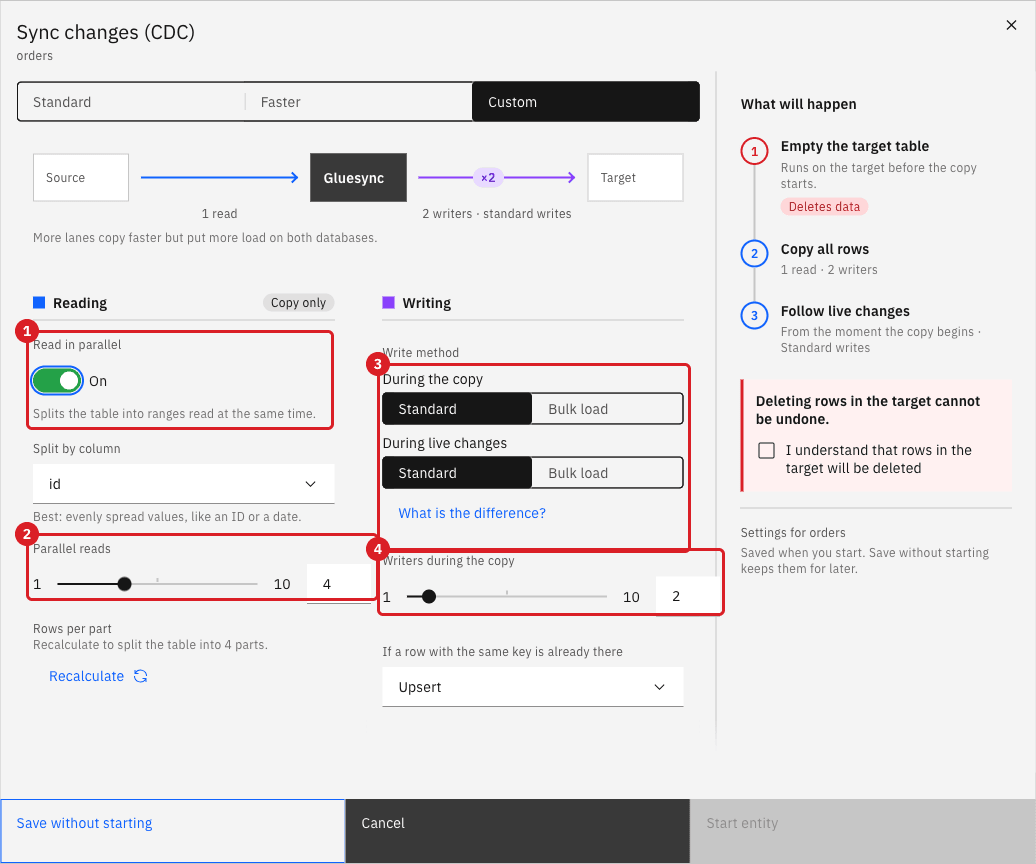The width and height of the screenshot is (1036, 864).
Task: Select the Custom preset tab
Action: [x=585, y=102]
